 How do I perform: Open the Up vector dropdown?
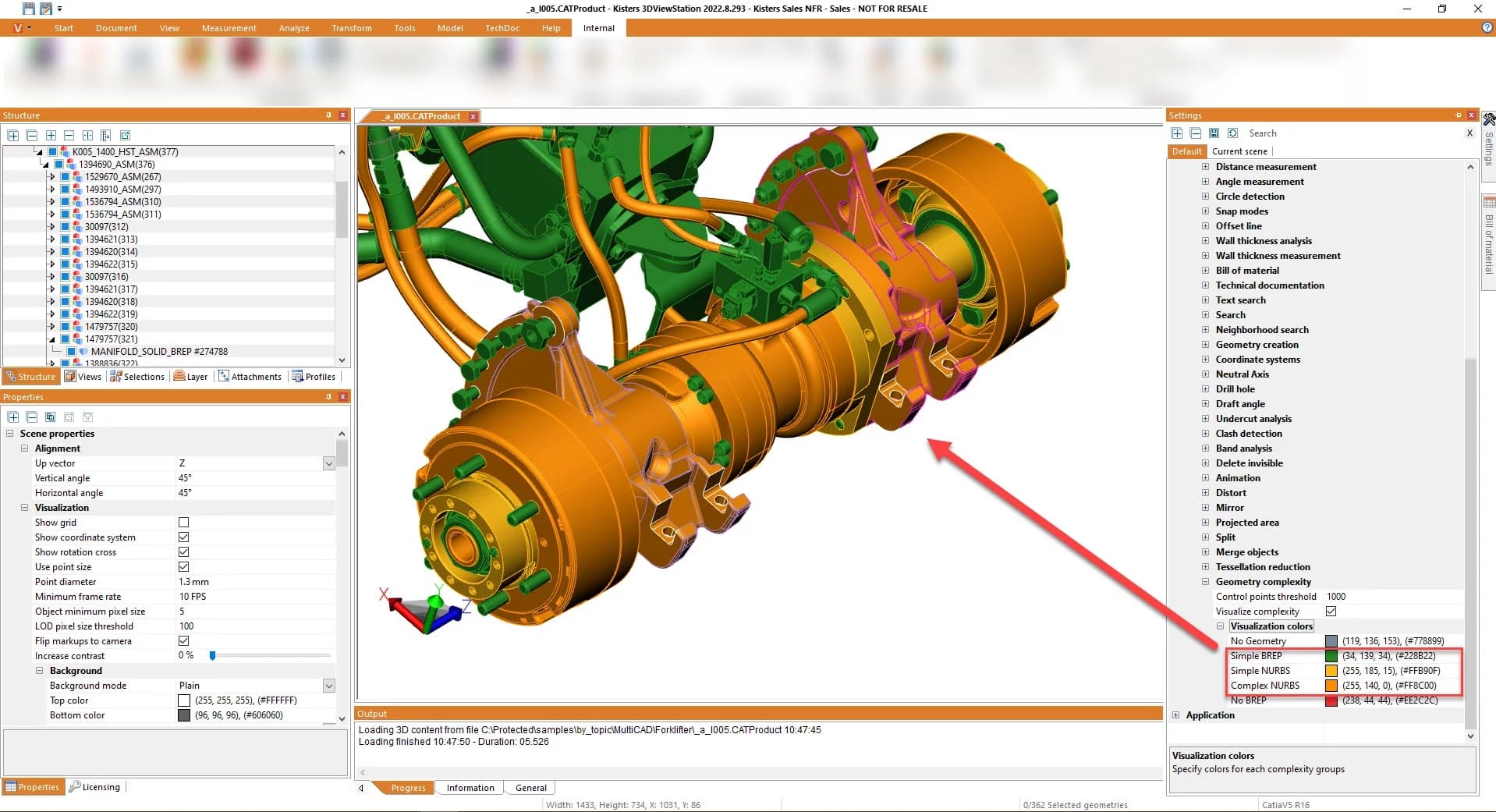coord(328,463)
